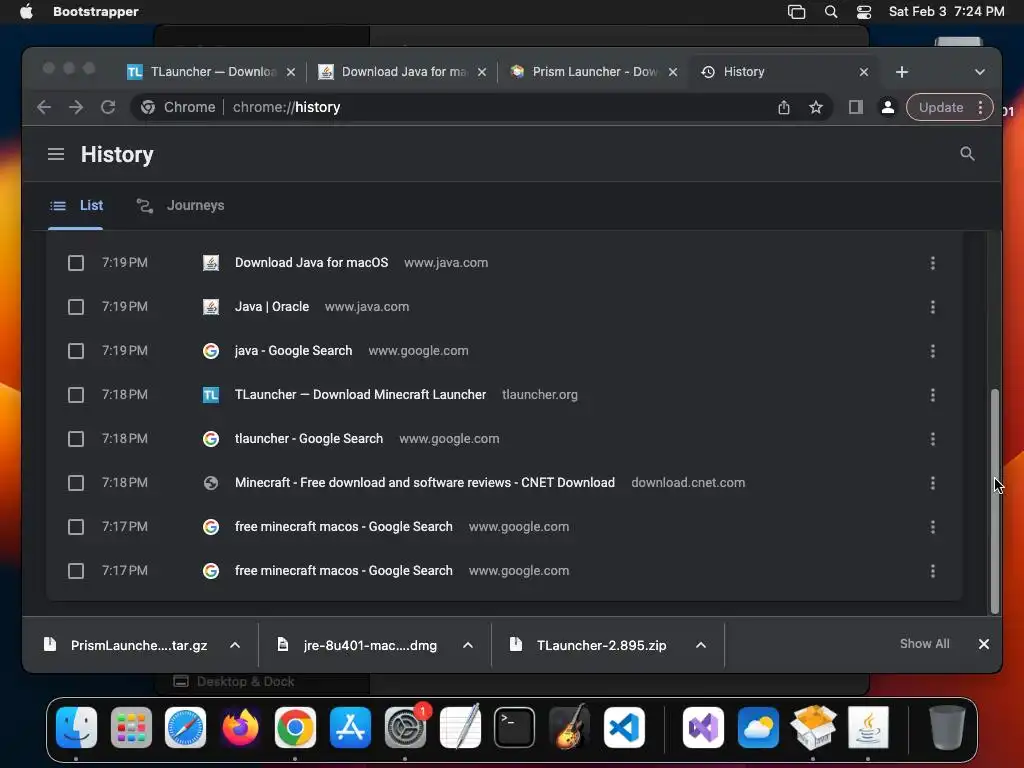1024x768 pixels.
Task: Open System Settings from the Dock
Action: coord(405,728)
